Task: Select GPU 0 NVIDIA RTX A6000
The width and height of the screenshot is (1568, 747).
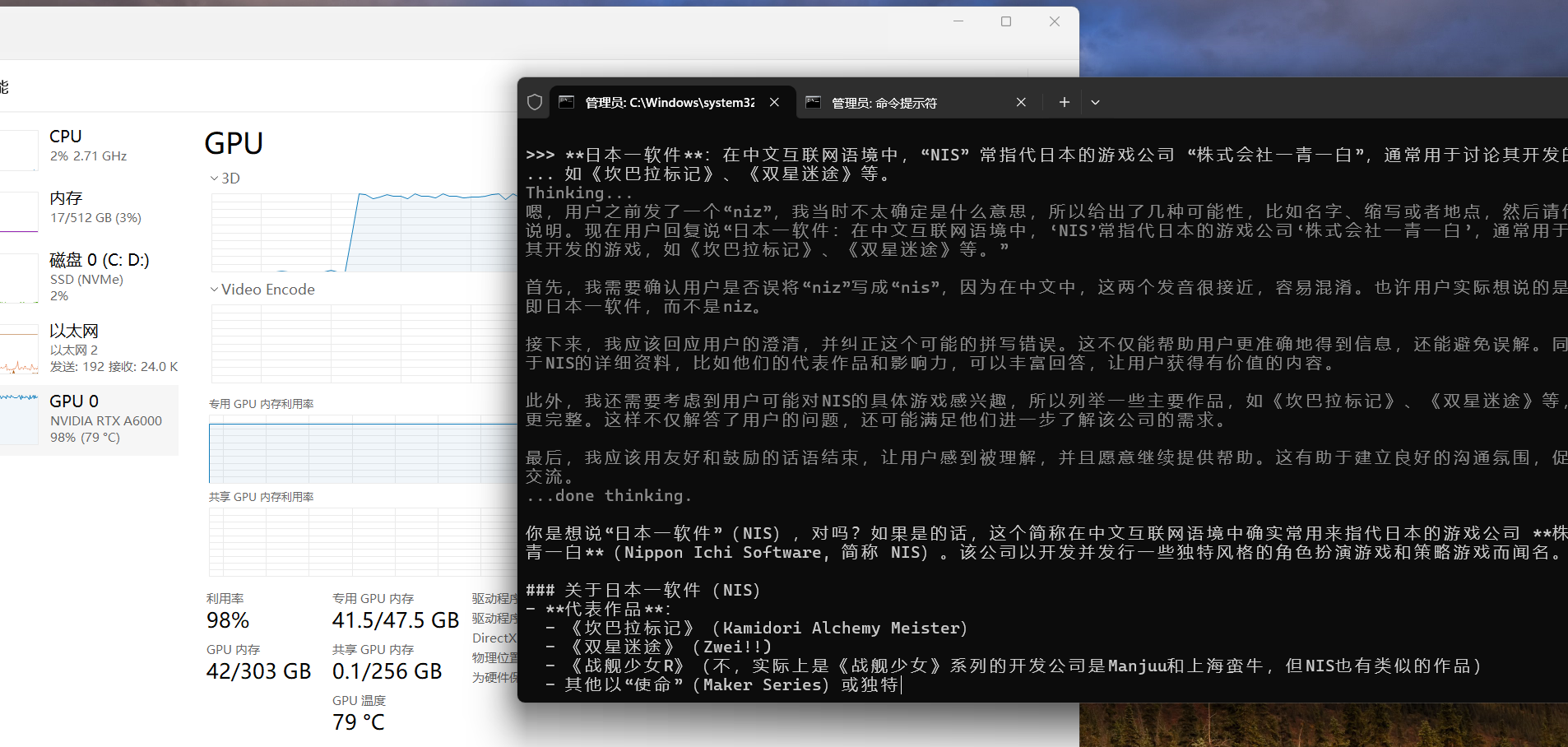Action: click(89, 420)
